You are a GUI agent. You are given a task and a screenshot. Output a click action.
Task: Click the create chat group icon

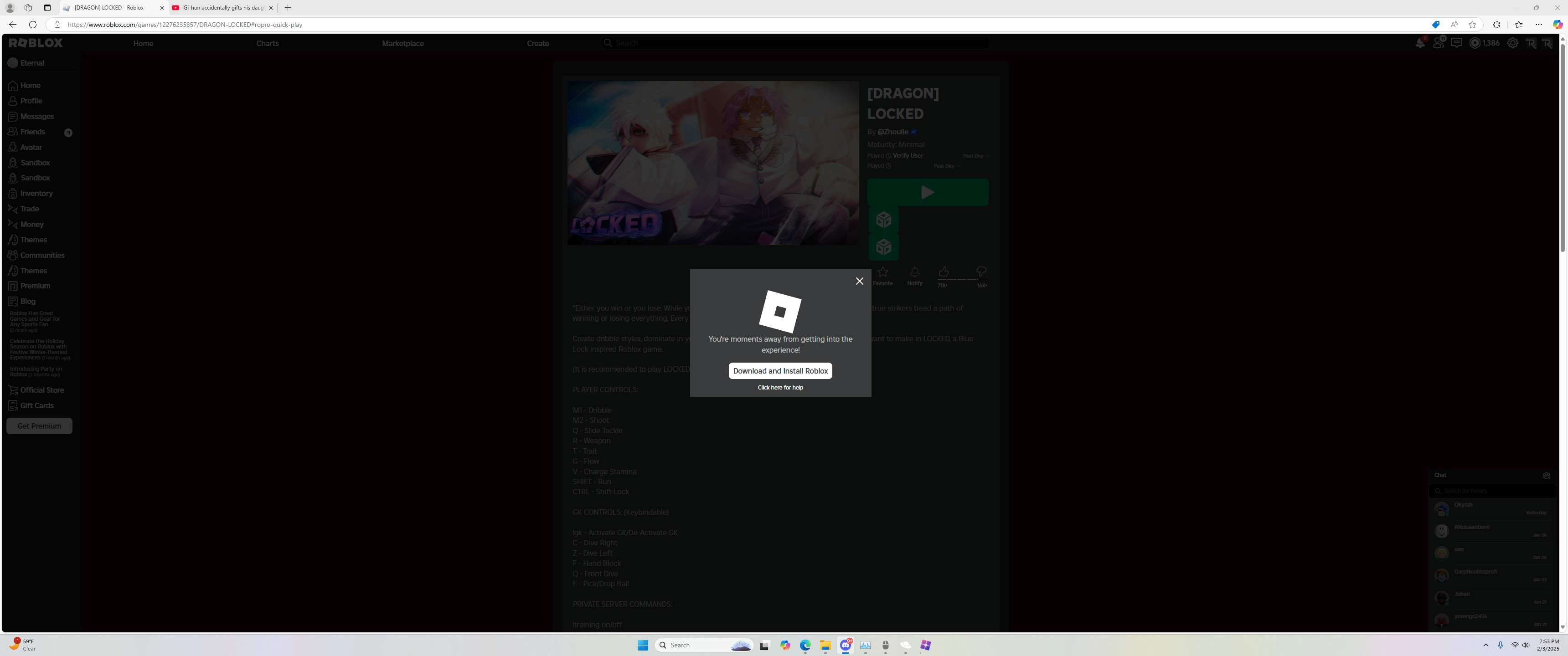pyautogui.click(x=1547, y=475)
